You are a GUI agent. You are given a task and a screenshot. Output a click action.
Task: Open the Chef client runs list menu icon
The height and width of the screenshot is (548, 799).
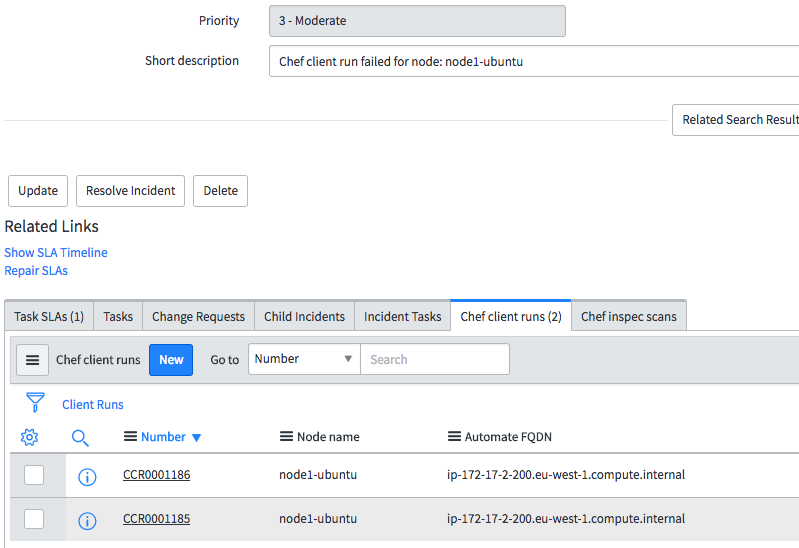(32, 360)
